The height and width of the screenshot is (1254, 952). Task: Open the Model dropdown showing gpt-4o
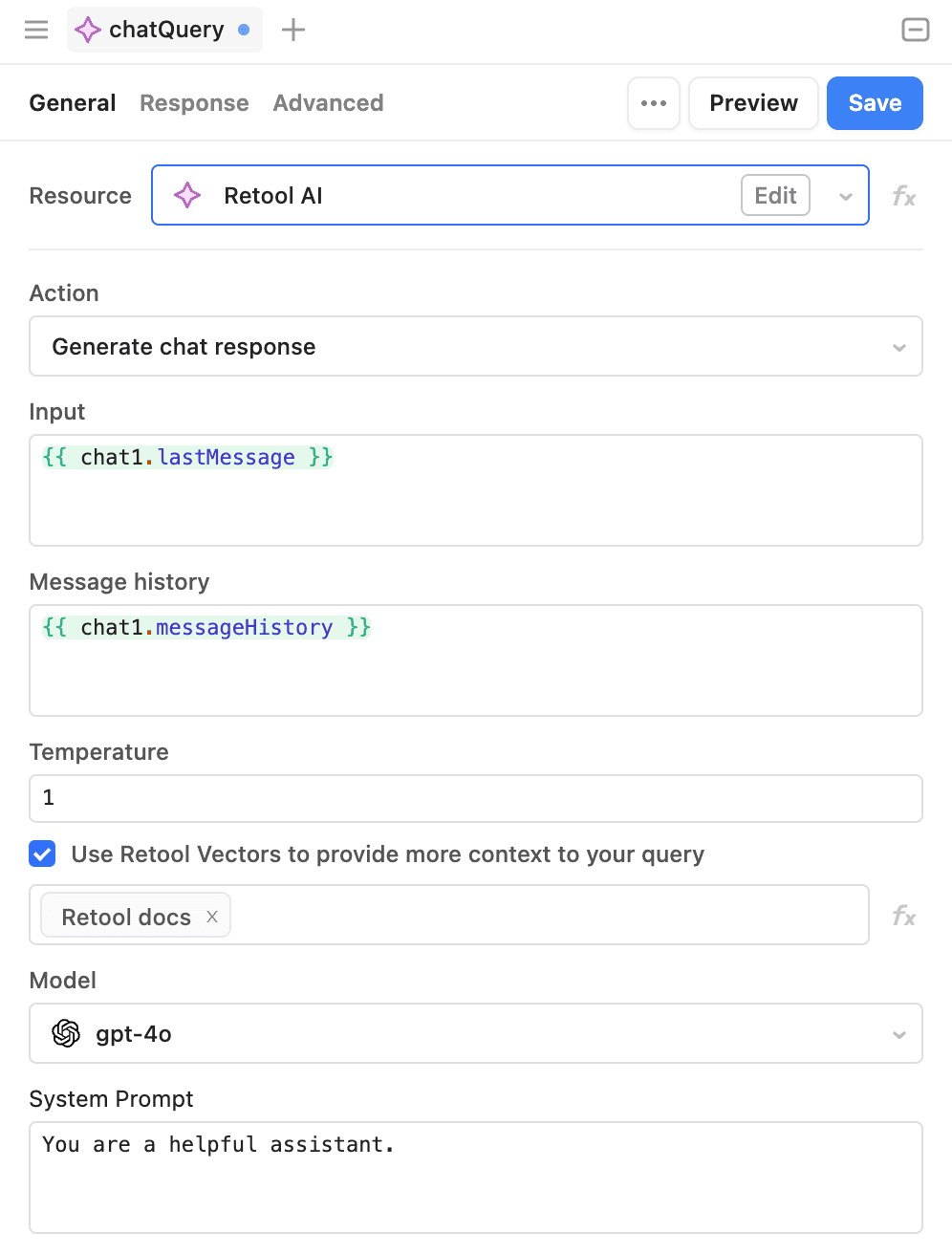(x=475, y=1033)
